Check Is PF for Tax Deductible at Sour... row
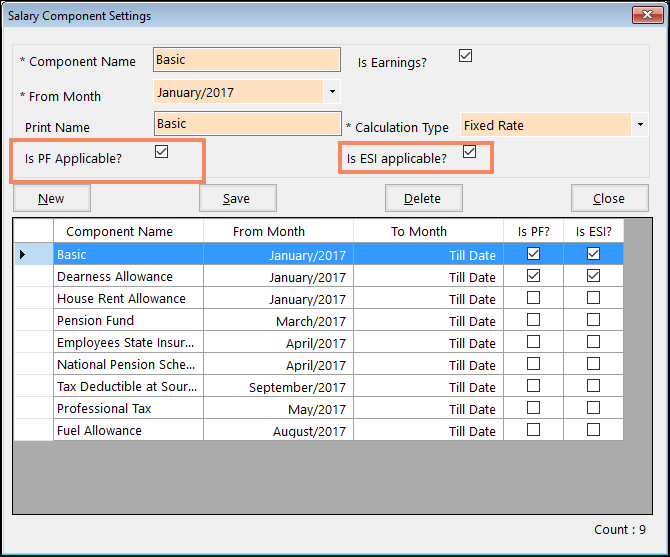 click(x=533, y=386)
